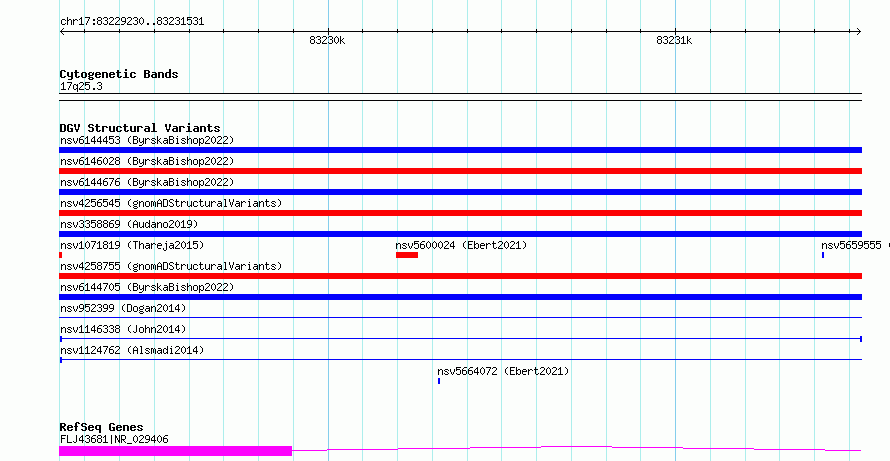
Task: Click the RefSeq Genes track title
Action: [102, 428]
